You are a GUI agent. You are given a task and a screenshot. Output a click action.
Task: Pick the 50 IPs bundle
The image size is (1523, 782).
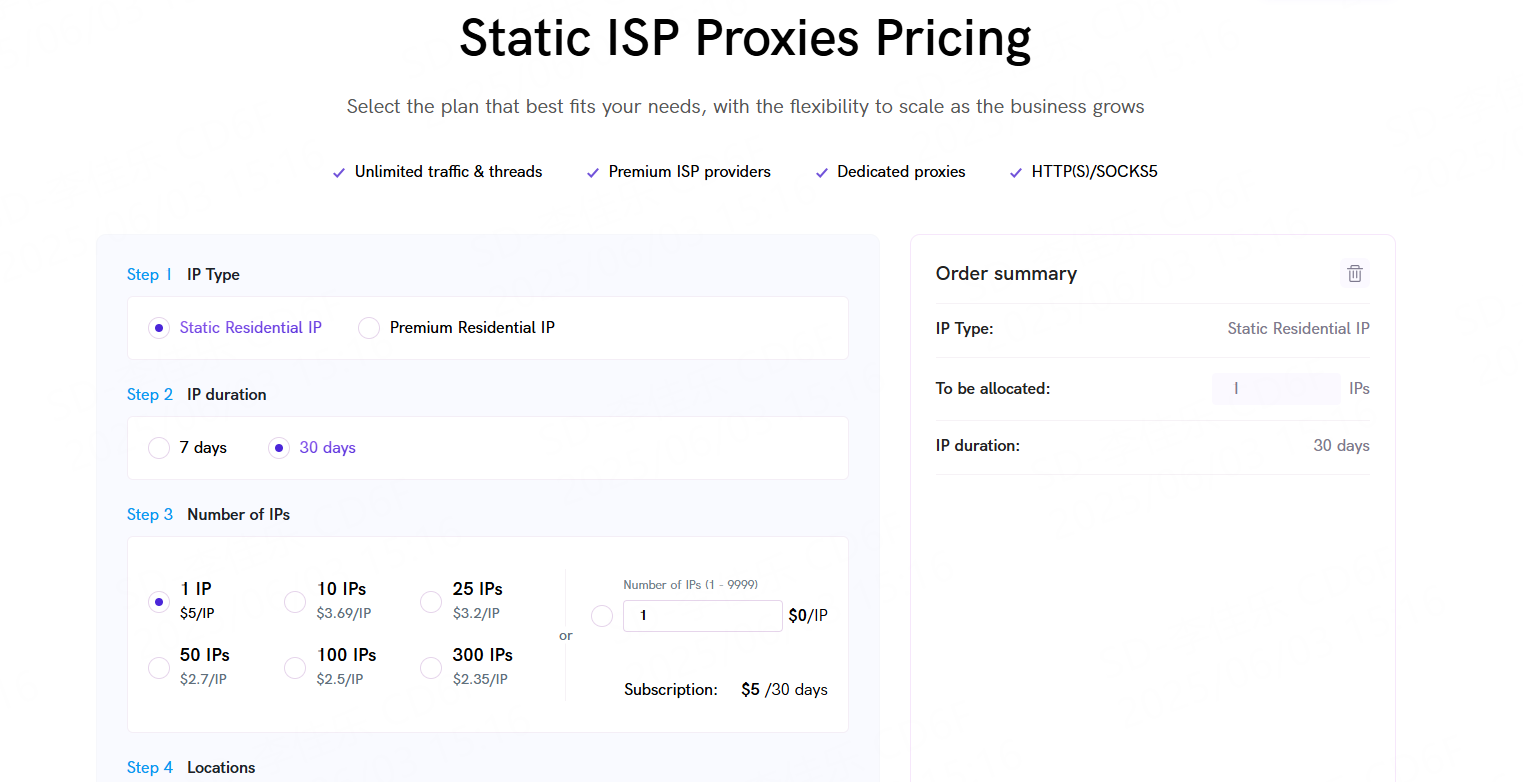point(159,668)
